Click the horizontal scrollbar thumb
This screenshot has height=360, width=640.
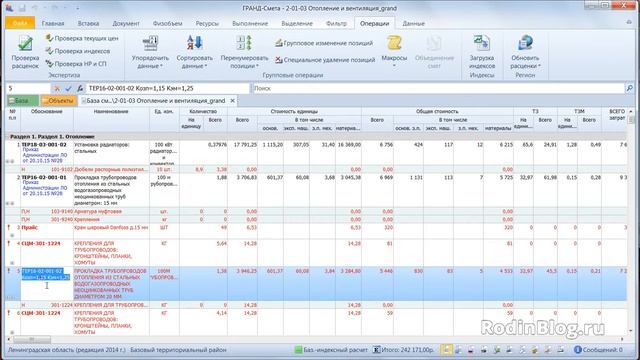click(x=32, y=339)
